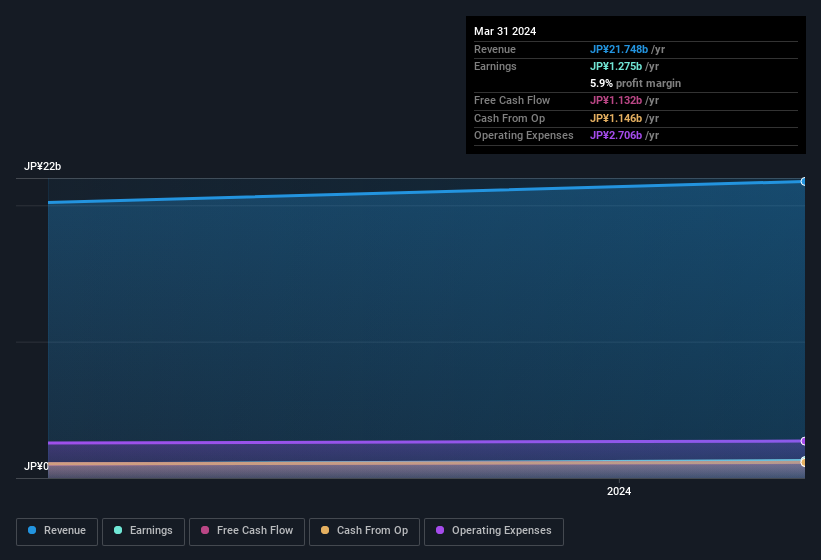Click the Operating Expenses label in tooltip
Screen dimensions: 821x560
point(524,136)
